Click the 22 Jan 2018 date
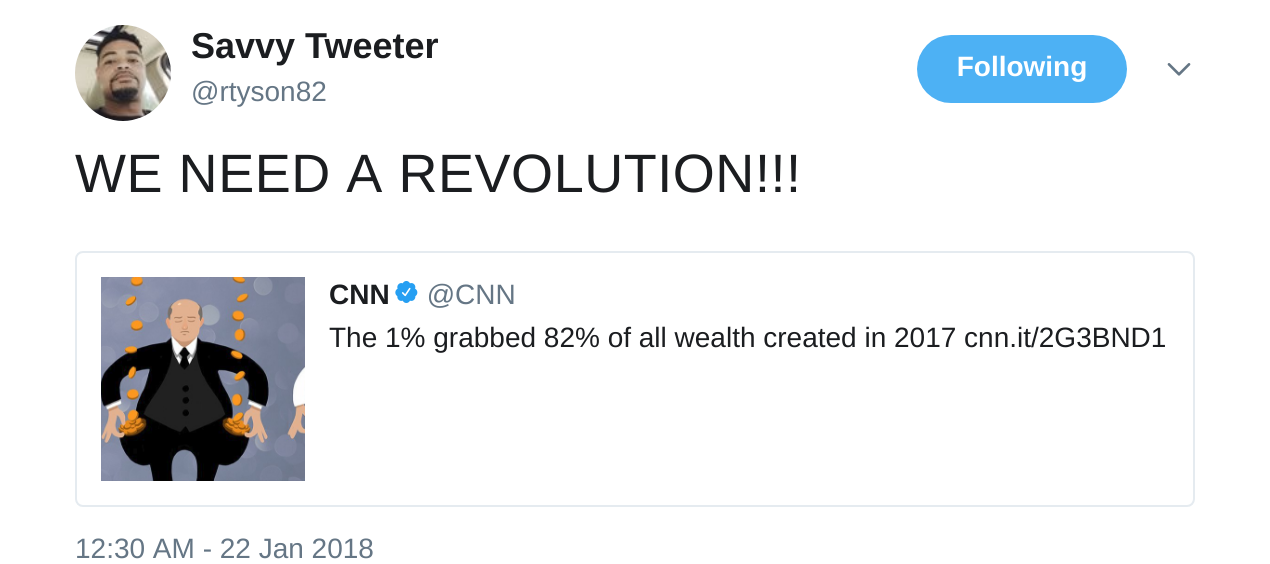 tap(296, 548)
